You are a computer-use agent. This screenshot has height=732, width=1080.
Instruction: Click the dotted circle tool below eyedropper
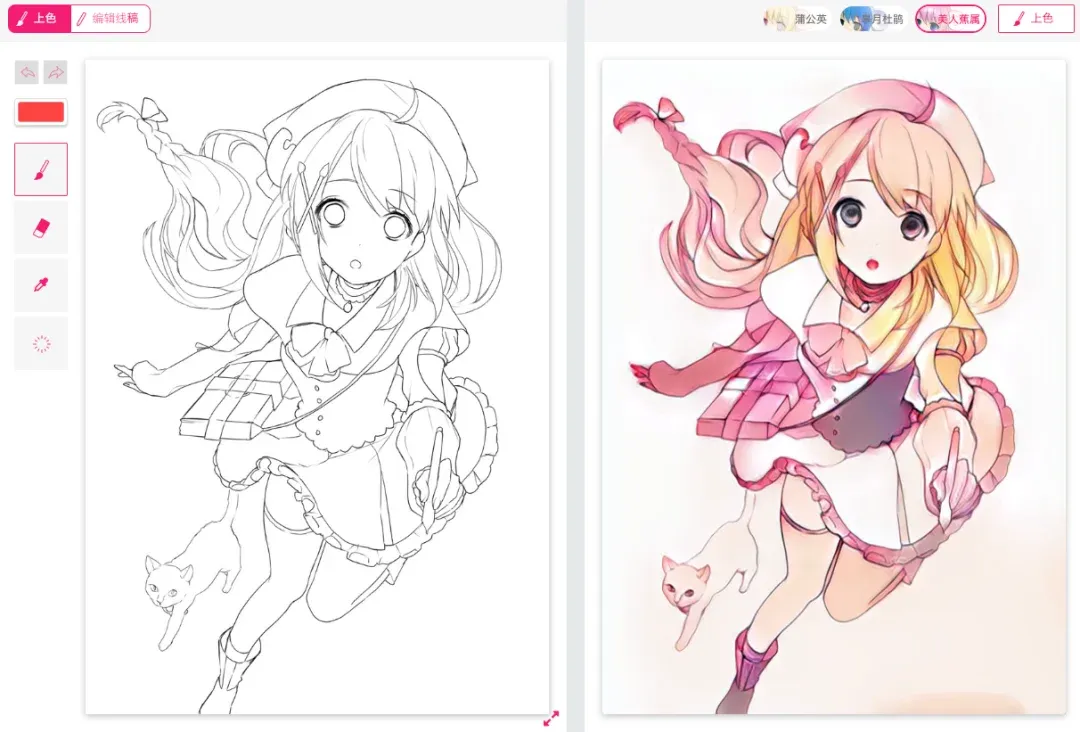tap(41, 344)
